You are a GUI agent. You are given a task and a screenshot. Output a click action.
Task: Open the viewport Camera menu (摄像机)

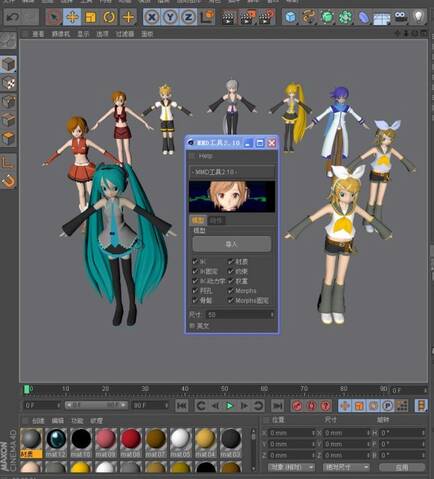point(61,34)
